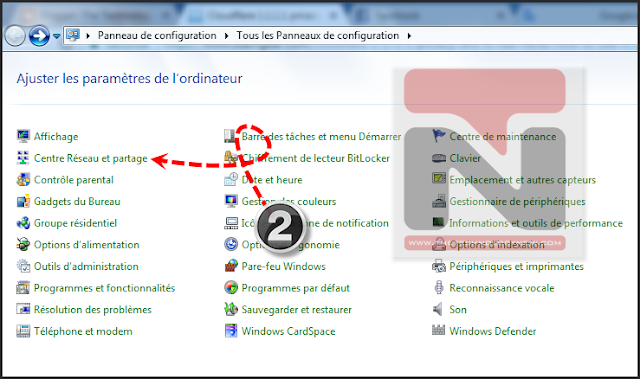
Task: Click the Emplacement et autres capteurs icon
Action: click(x=439, y=179)
